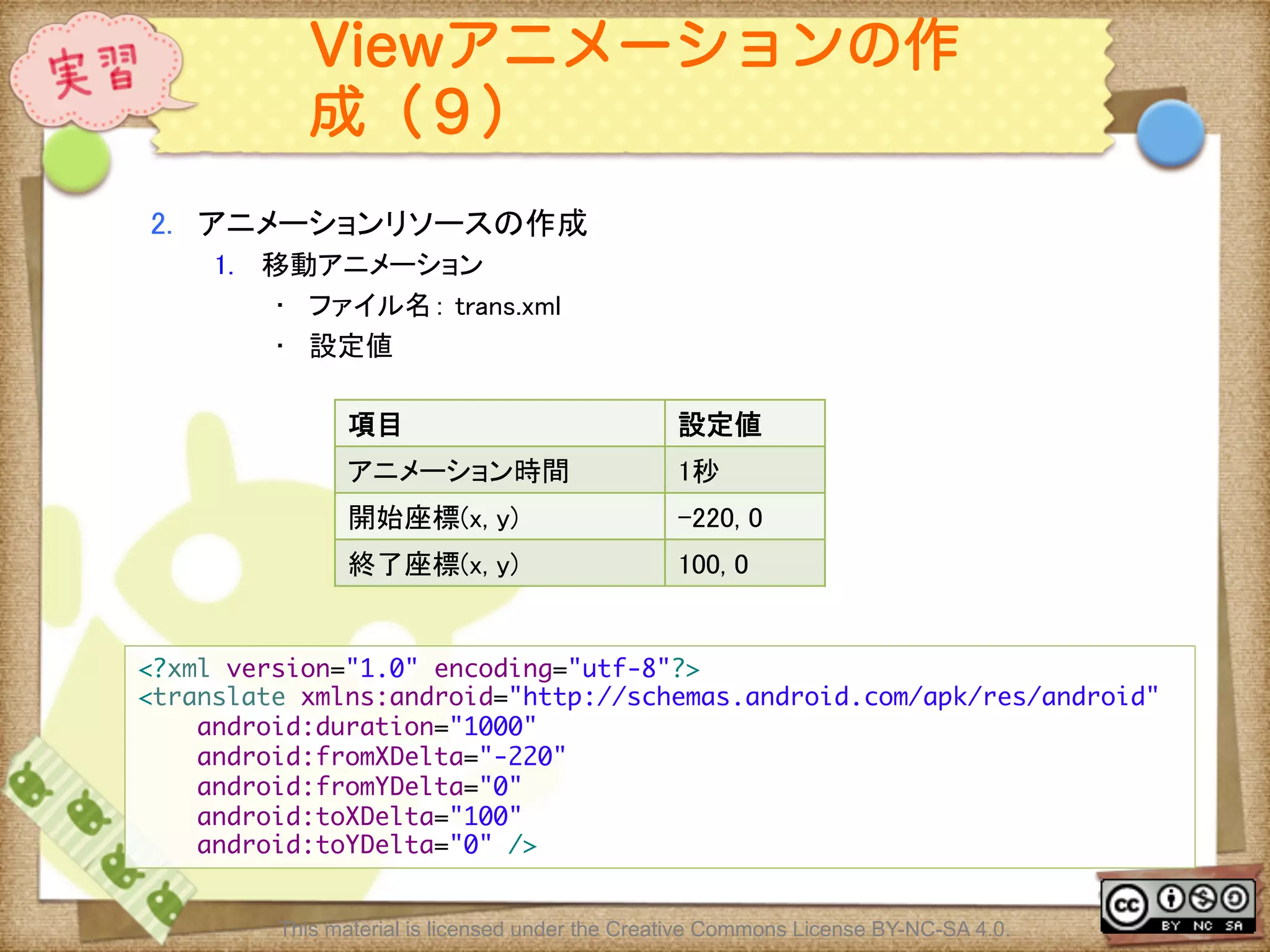The height and width of the screenshot is (952, 1270).
Task: Click the translate xmlns:android code line
Action: click(x=648, y=697)
